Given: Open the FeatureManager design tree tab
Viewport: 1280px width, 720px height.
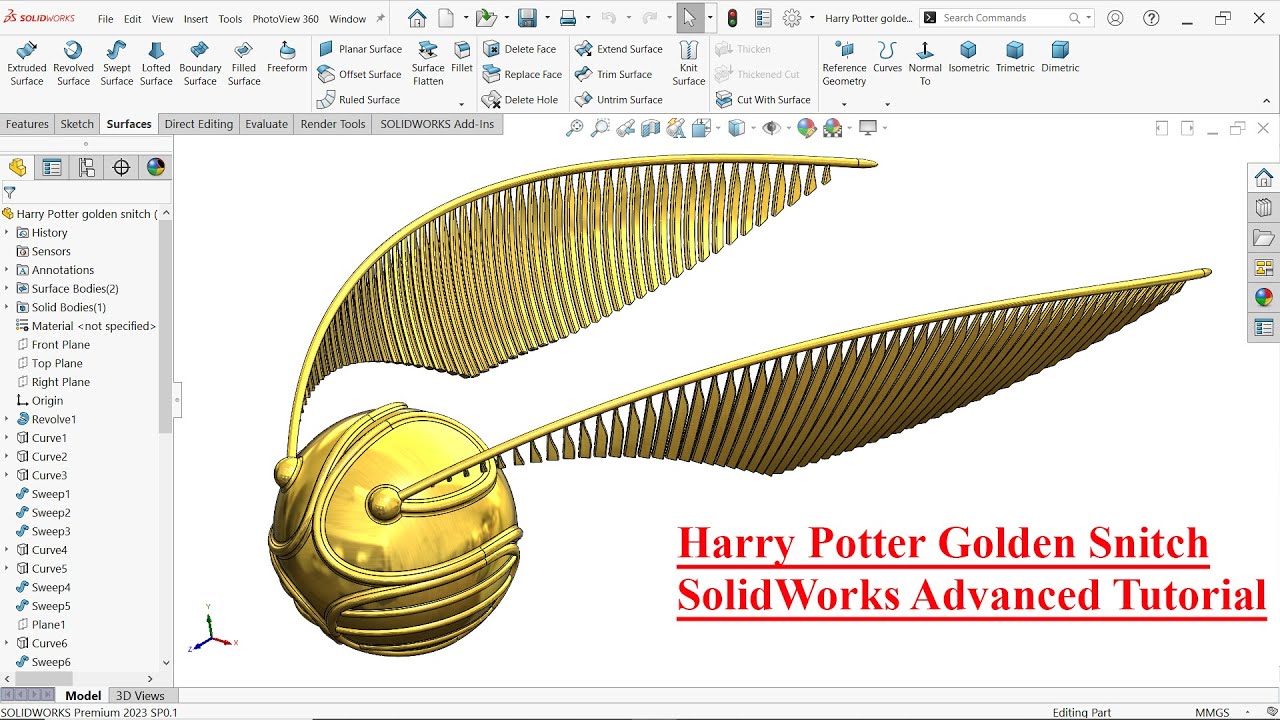Looking at the screenshot, I should 17,167.
